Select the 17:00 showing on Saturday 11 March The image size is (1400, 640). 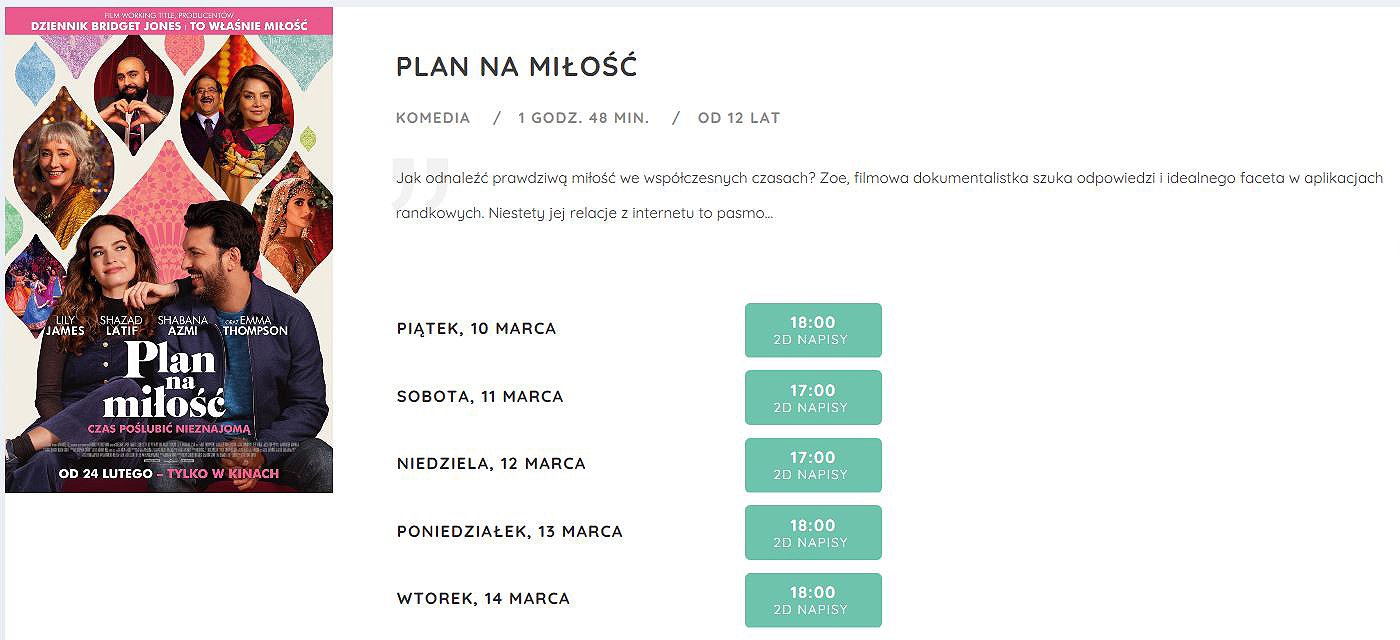click(x=813, y=397)
